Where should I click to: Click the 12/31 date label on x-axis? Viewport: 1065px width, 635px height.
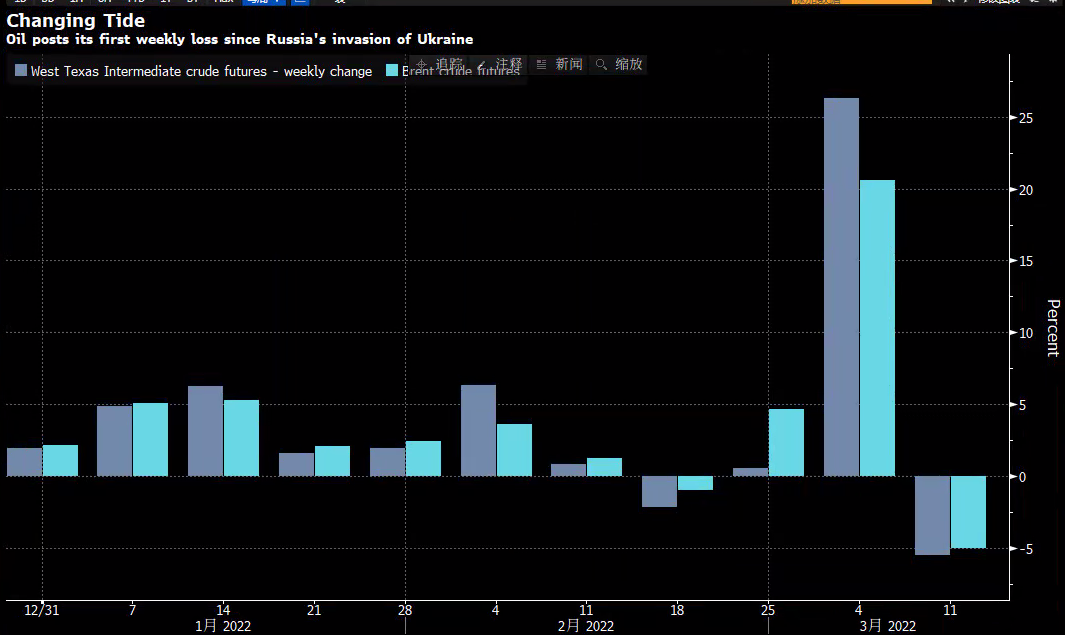click(41, 609)
